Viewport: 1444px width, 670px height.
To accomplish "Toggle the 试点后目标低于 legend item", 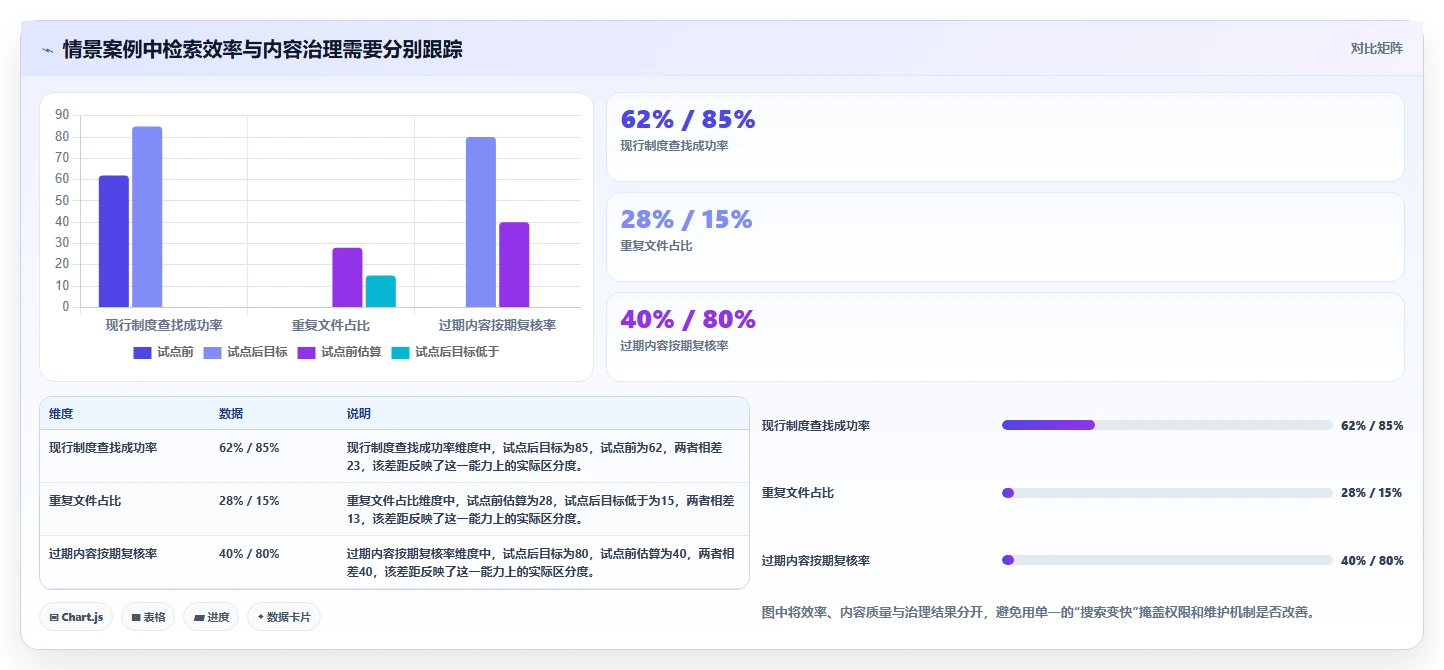I will [x=445, y=352].
